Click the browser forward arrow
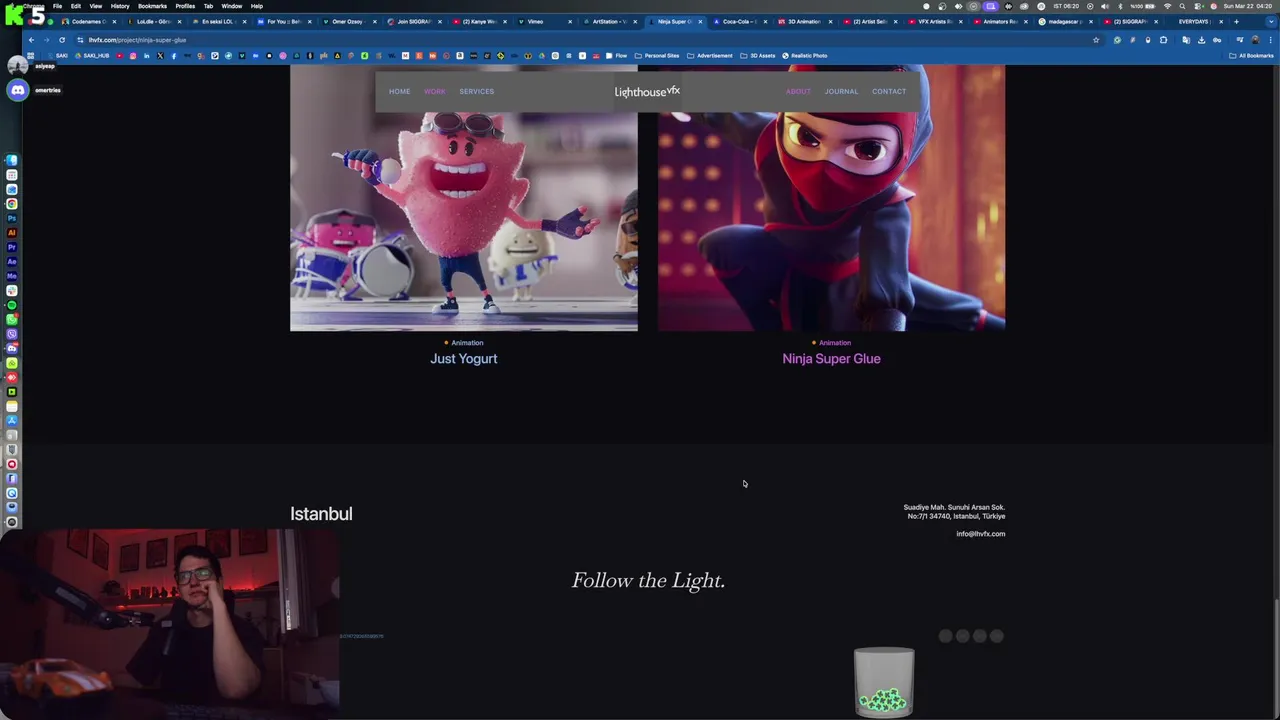The height and width of the screenshot is (720, 1280). pyautogui.click(x=46, y=40)
